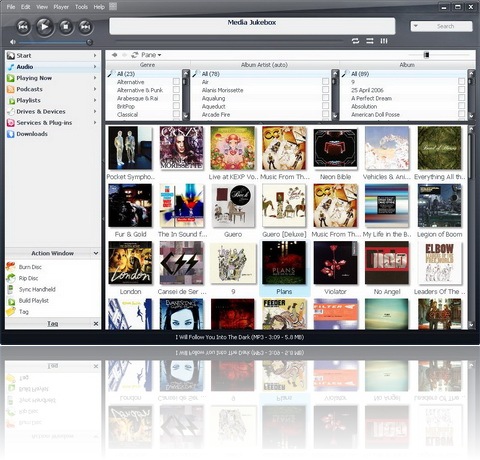
Task: Toggle the repeat playback icon
Action: click(x=355, y=41)
